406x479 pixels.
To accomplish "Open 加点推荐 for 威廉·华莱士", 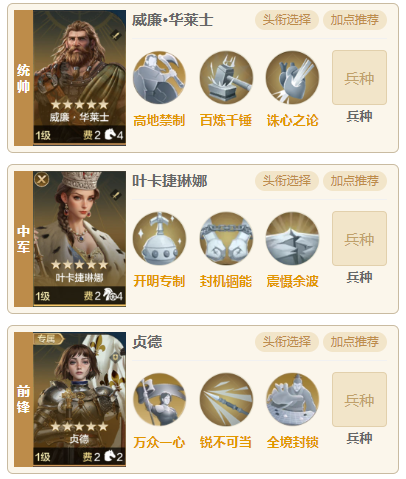I will pos(355,20).
